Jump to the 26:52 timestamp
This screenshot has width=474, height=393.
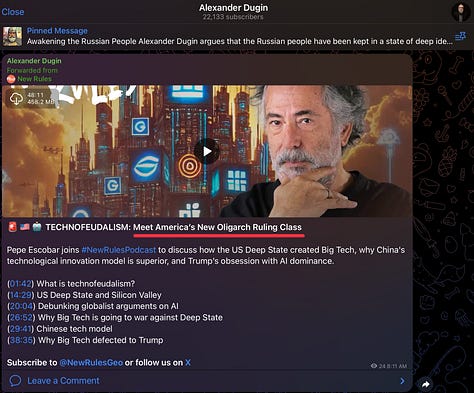pos(21,318)
